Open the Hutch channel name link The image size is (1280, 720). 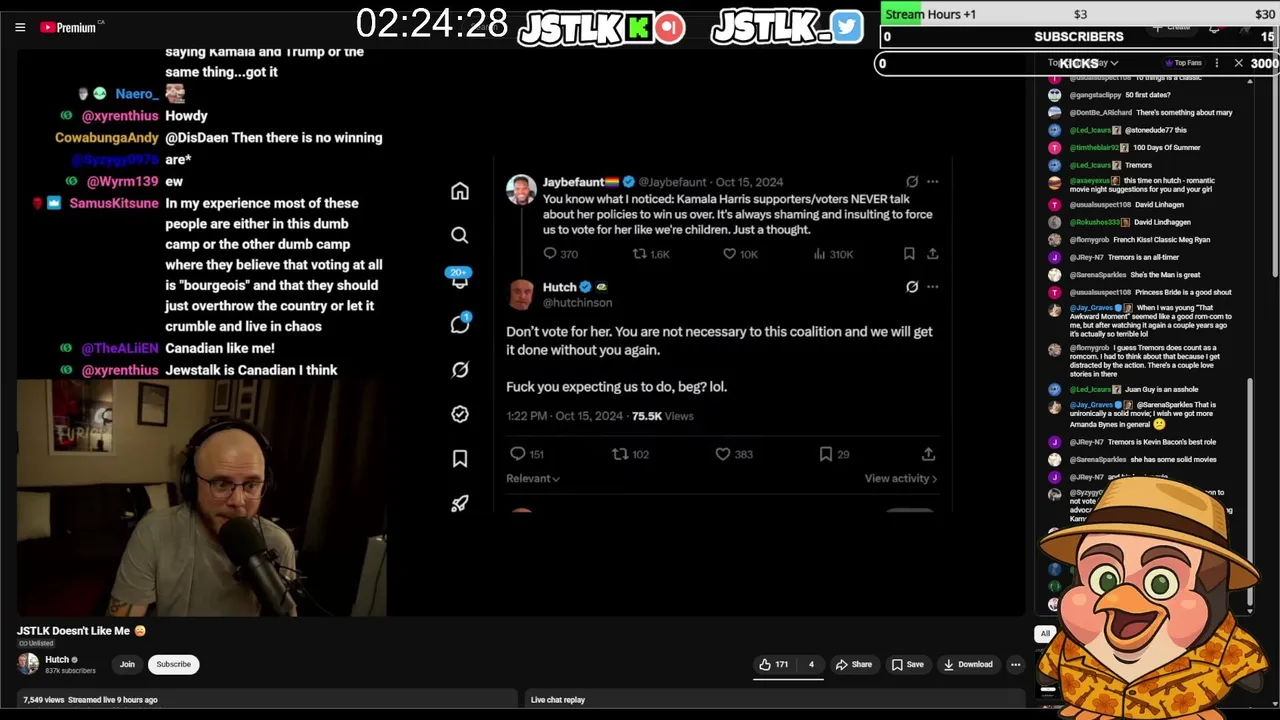(57, 659)
